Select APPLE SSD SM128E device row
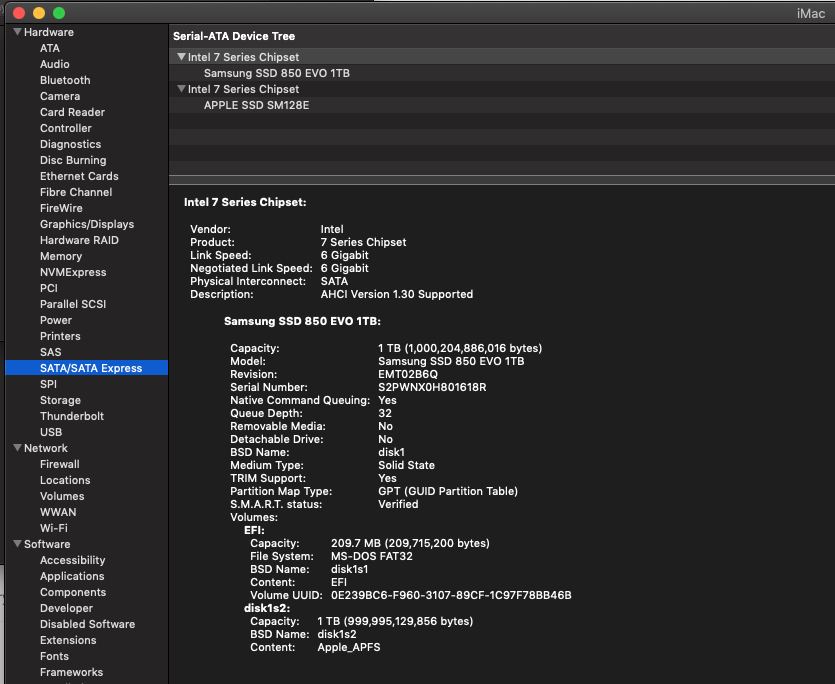Viewport: 835px width, 684px height. 502,105
